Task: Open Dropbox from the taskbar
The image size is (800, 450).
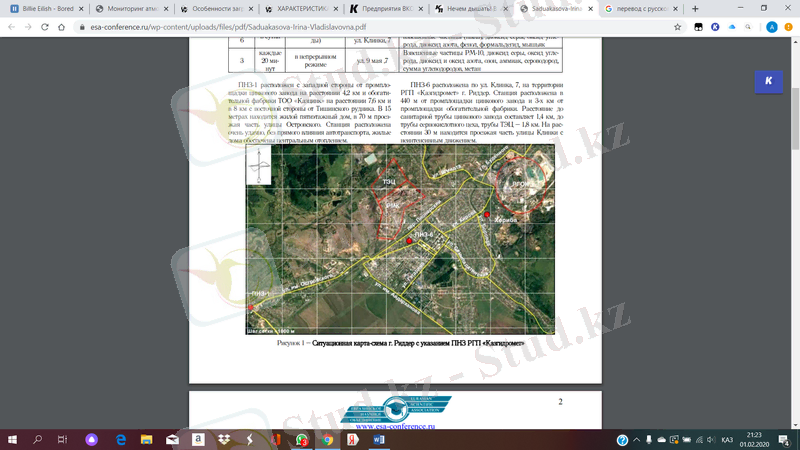Action: click(225, 439)
